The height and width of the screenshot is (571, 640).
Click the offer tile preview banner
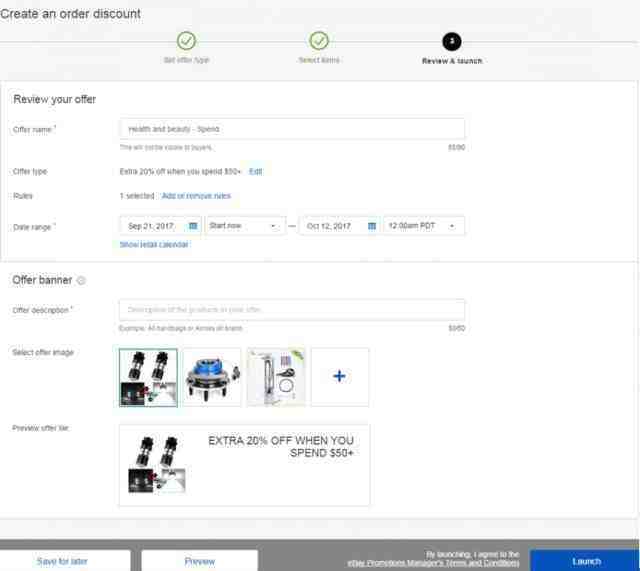(x=244, y=465)
